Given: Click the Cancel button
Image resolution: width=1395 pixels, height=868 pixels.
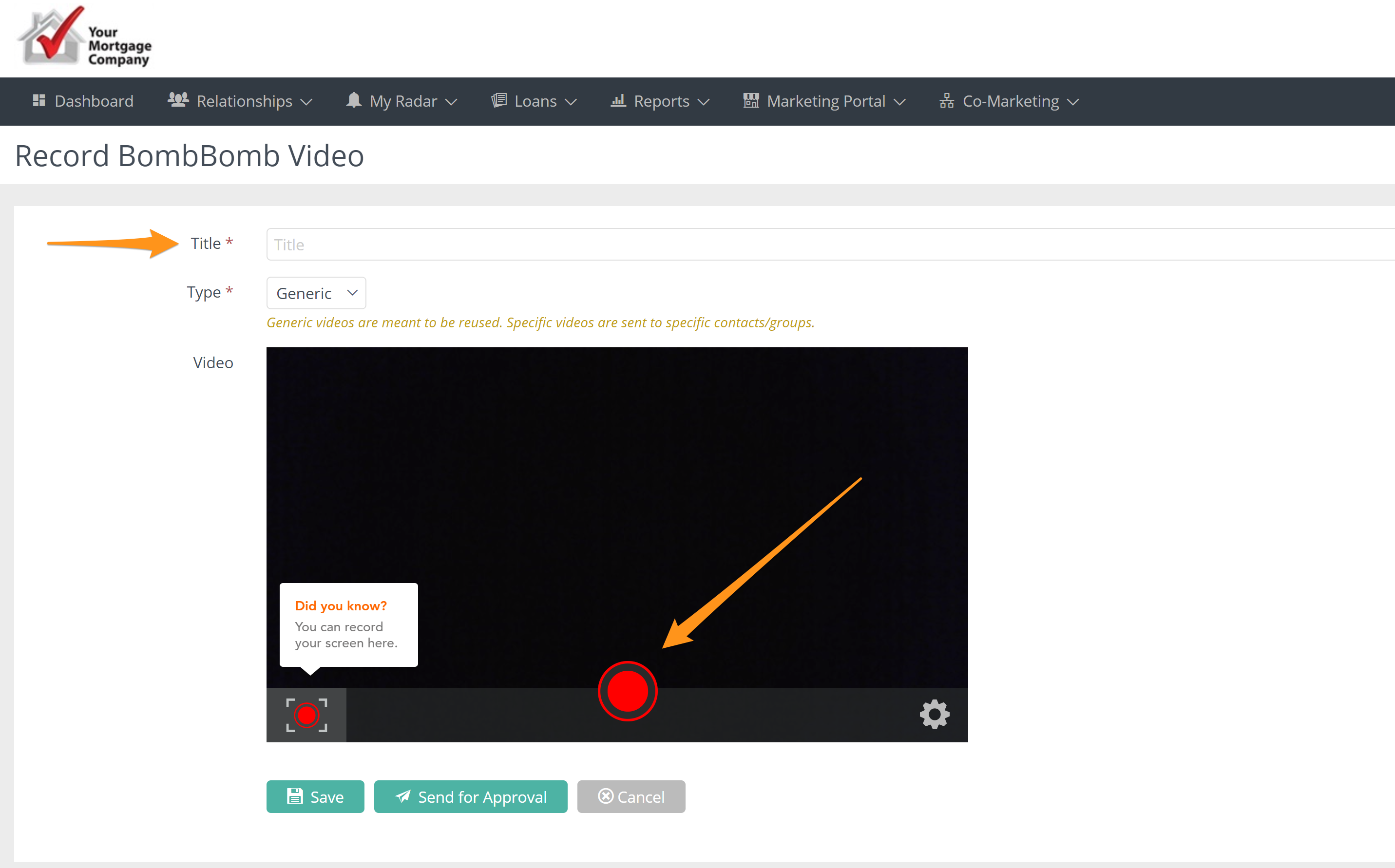Looking at the screenshot, I should (x=631, y=797).
